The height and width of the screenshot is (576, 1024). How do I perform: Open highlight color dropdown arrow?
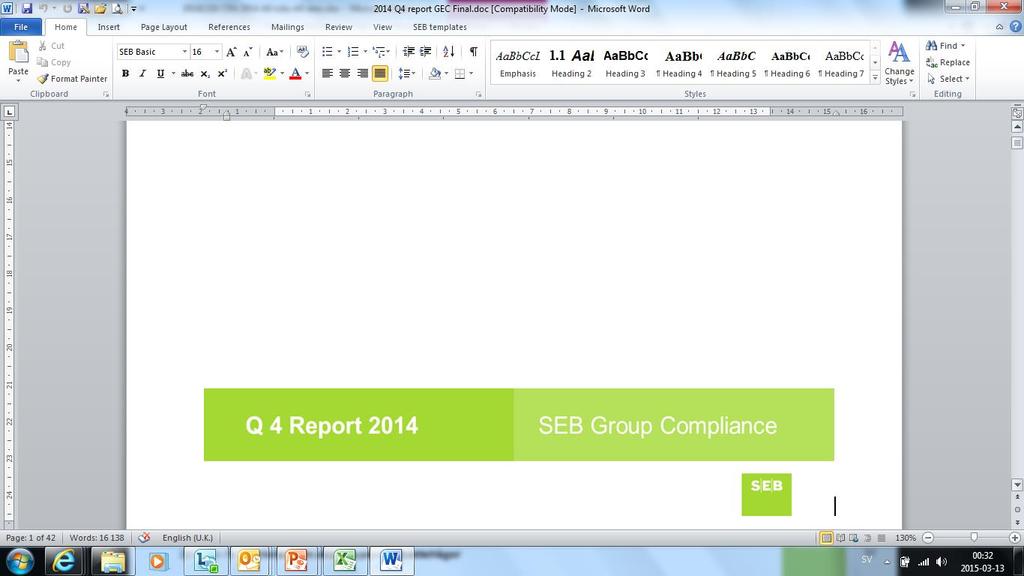[282, 74]
